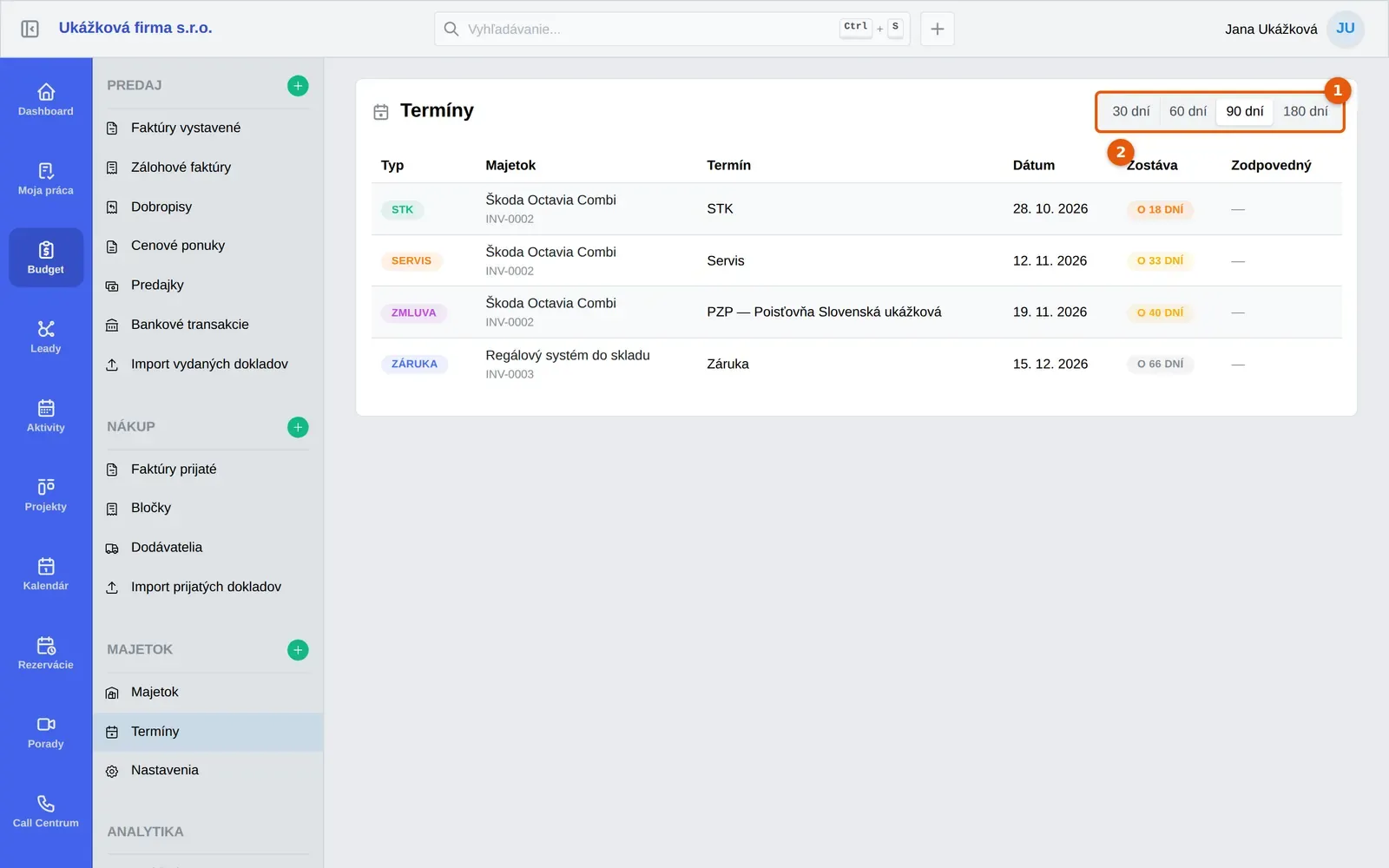The height and width of the screenshot is (868, 1389).
Task: Open the Budget module
Action: pyautogui.click(x=46, y=257)
